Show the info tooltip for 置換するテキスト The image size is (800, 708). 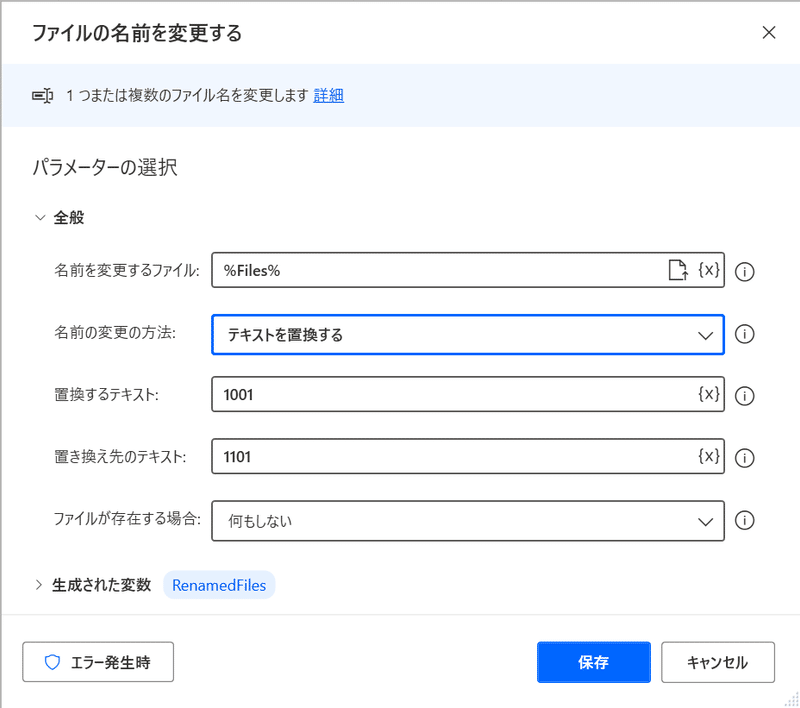[x=744, y=396]
